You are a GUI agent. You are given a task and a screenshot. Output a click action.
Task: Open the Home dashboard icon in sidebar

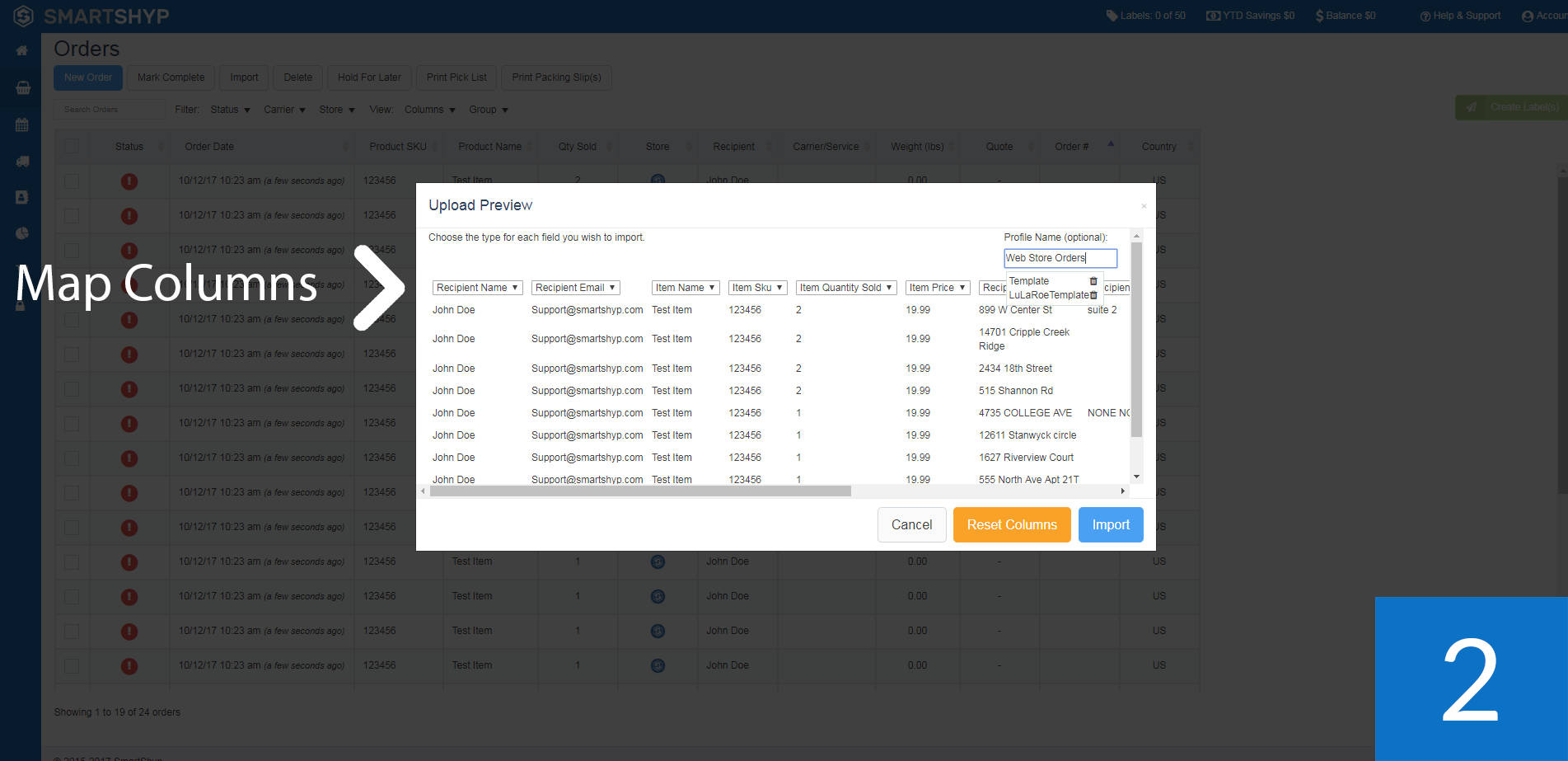click(x=21, y=49)
